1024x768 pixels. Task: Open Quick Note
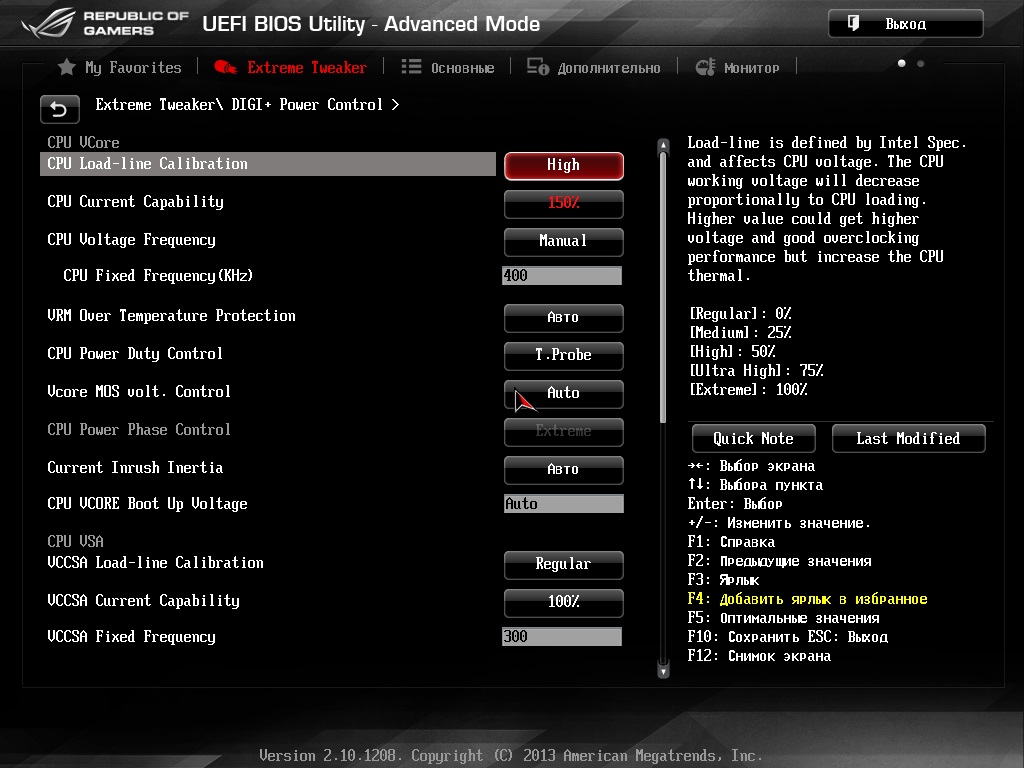(754, 438)
